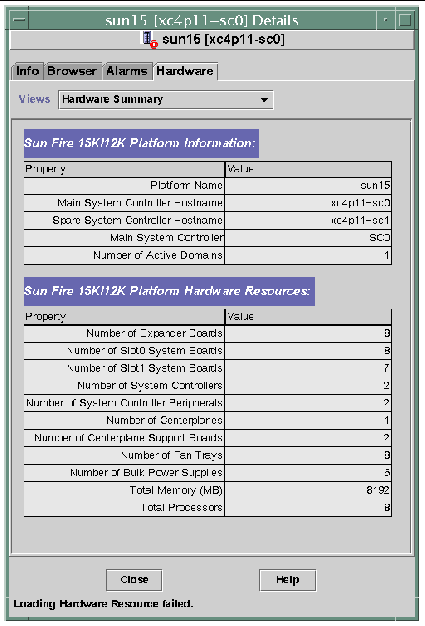
Task: Click Property column header in Platform Information
Action: pos(124,169)
